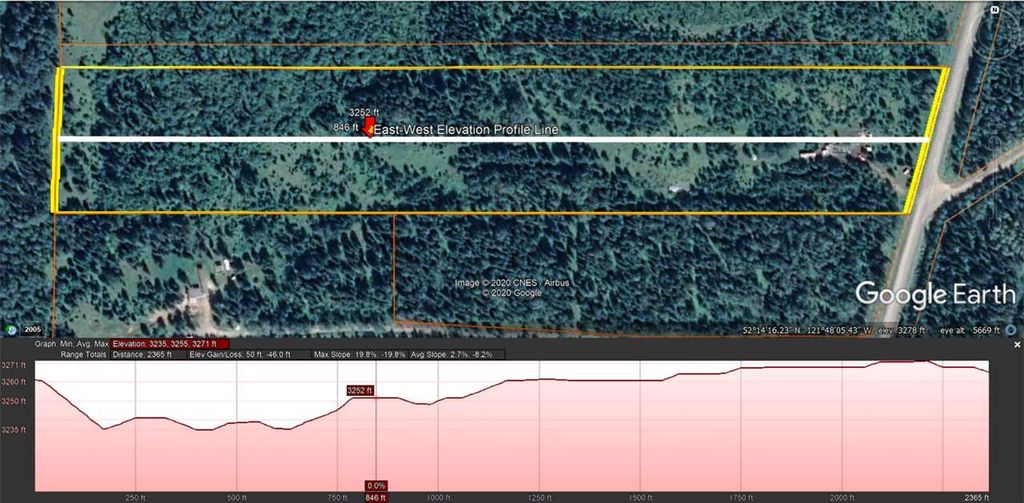1024x503 pixels.
Task: Click the red elevation marker arrow
Action: pyautogui.click(x=369, y=128)
